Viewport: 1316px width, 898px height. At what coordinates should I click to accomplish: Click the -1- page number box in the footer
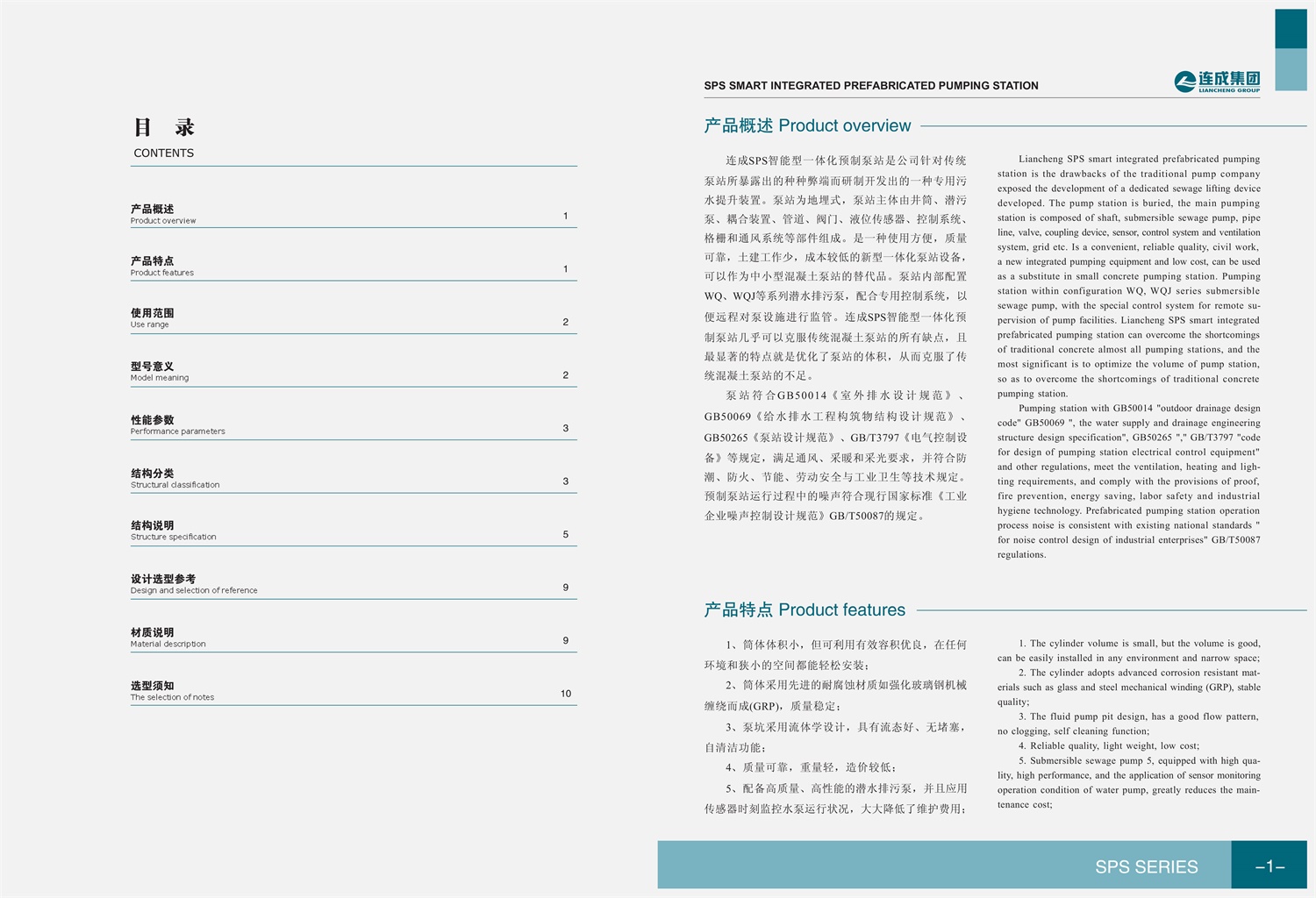[x=1269, y=866]
